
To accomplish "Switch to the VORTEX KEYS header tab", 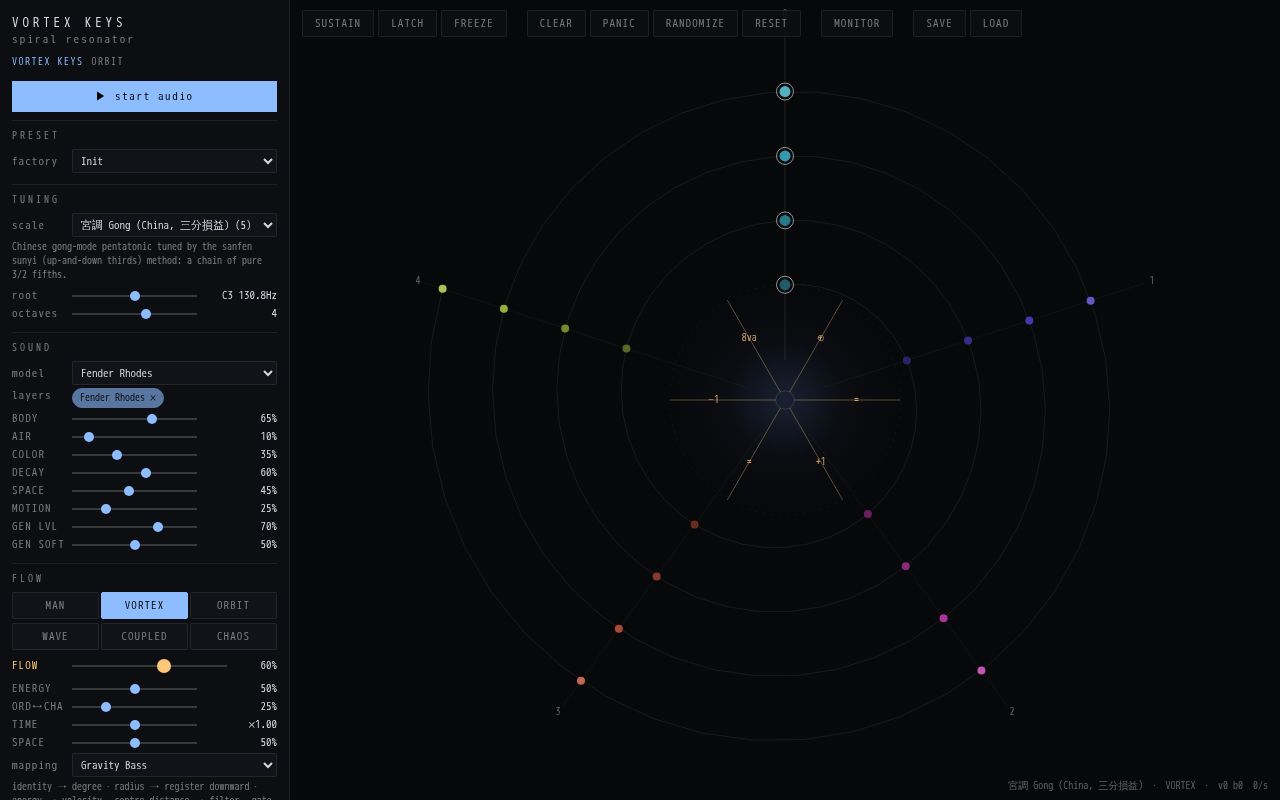I will (x=48, y=62).
